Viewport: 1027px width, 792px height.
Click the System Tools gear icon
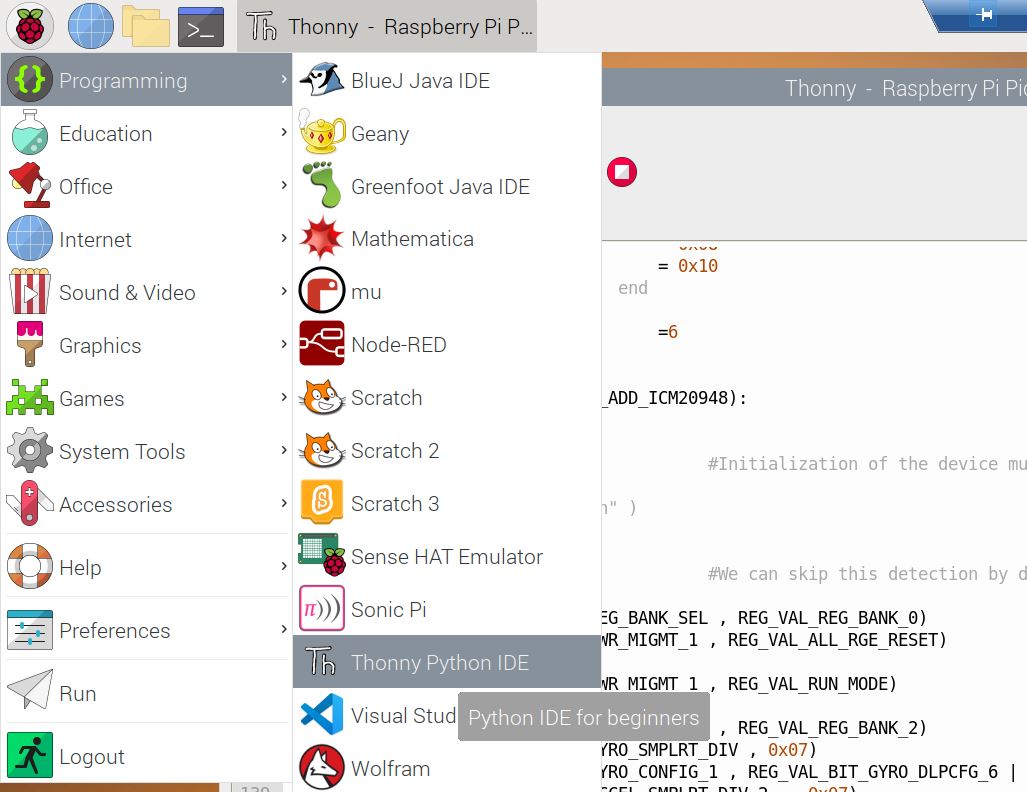[29, 451]
